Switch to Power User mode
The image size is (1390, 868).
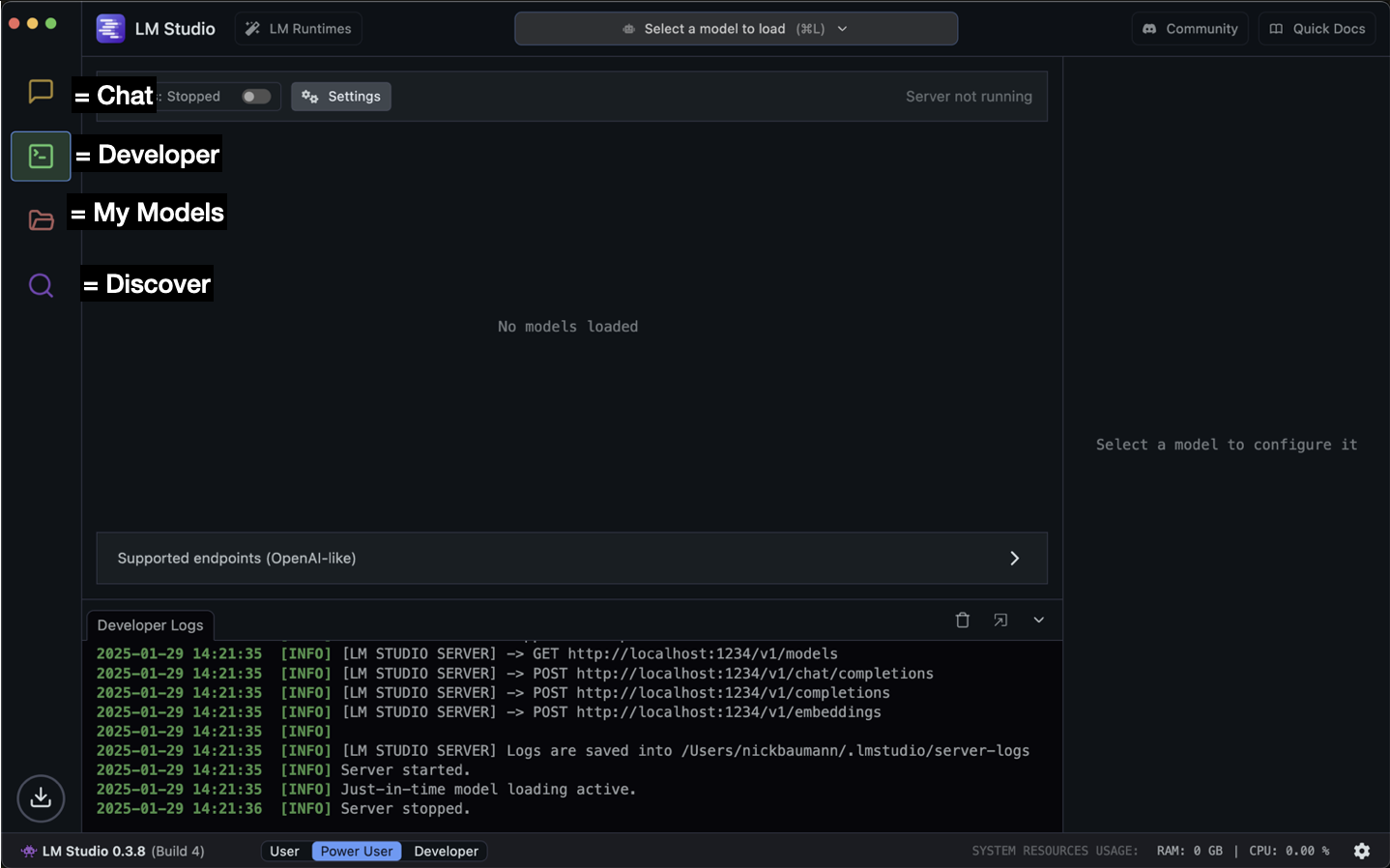click(357, 852)
